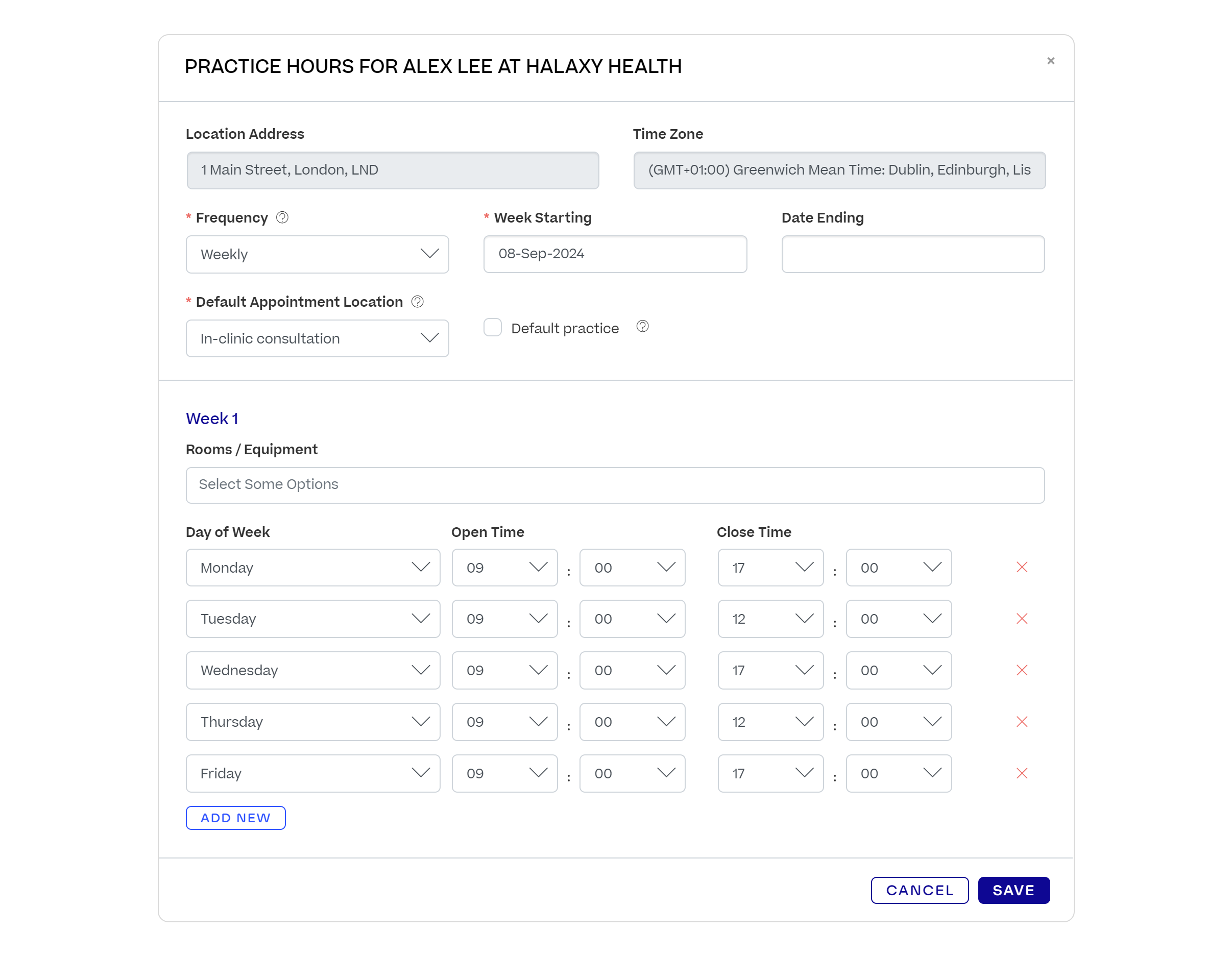Cancel the practice hours changes
The width and height of the screenshot is (1232, 957).
pos(920,890)
